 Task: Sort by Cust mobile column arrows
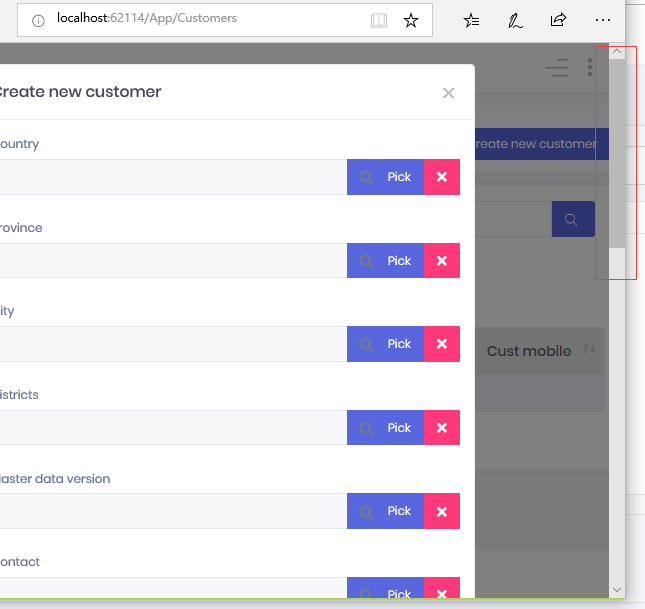pos(589,349)
